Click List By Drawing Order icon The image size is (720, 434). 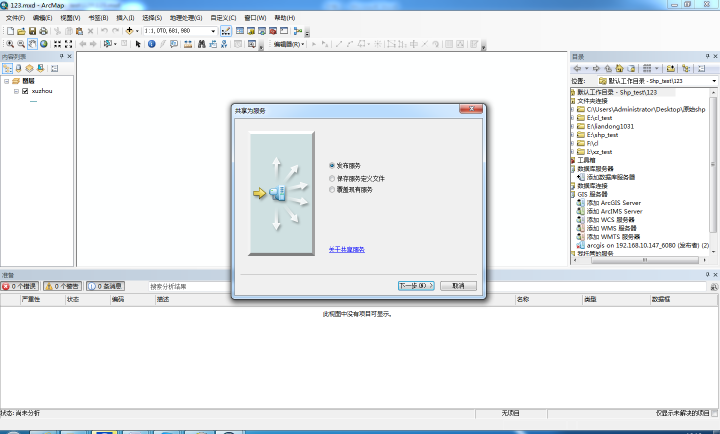(7, 68)
